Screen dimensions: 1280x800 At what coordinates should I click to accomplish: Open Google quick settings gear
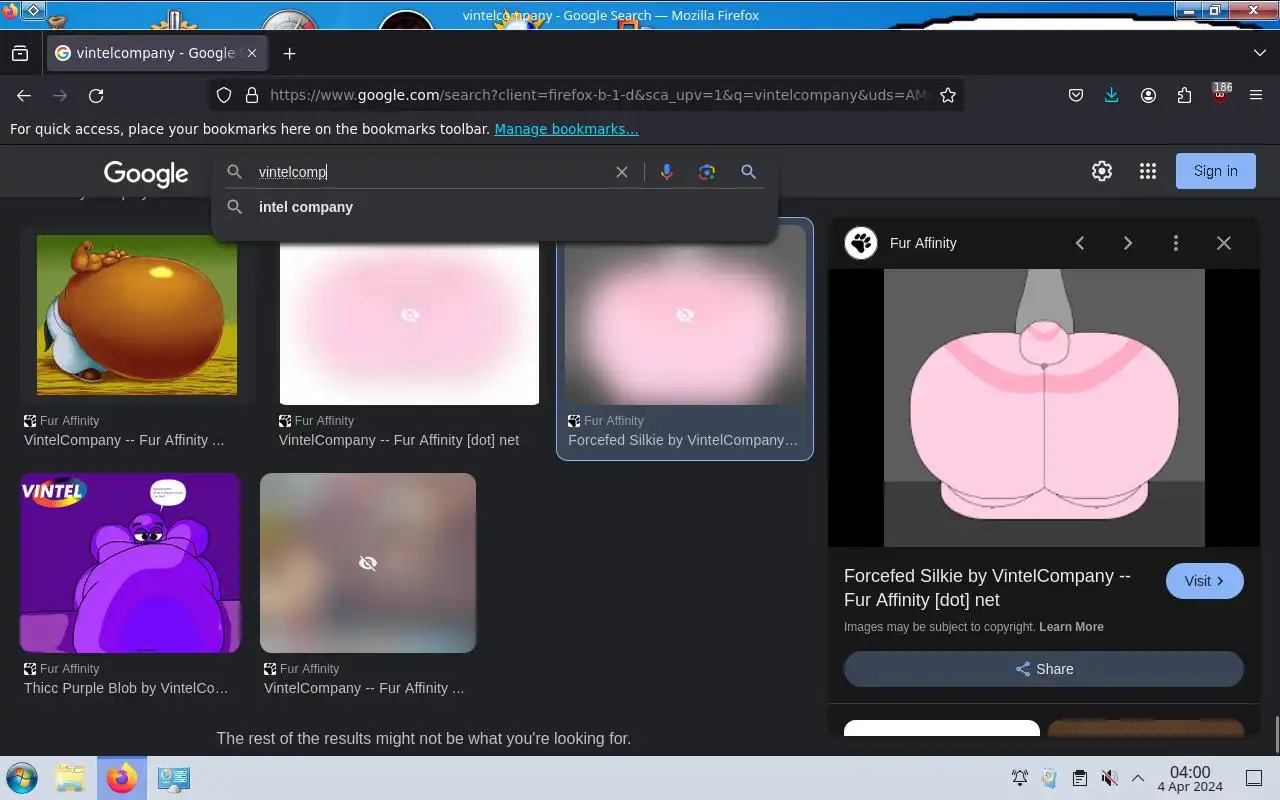click(x=1102, y=171)
